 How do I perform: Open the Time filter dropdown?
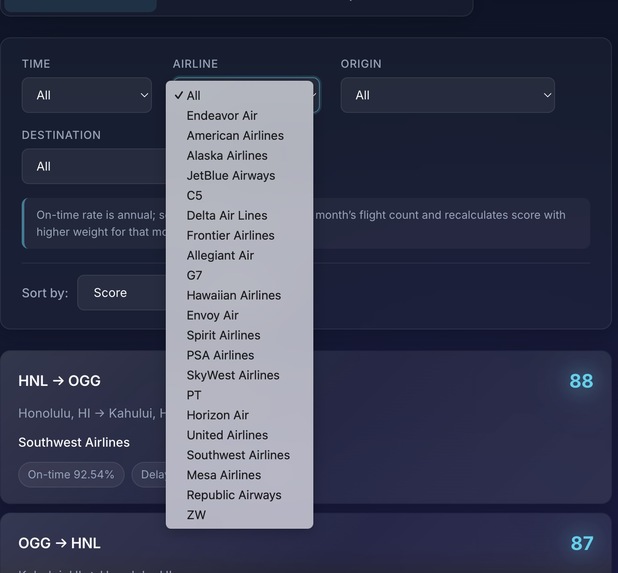87,95
